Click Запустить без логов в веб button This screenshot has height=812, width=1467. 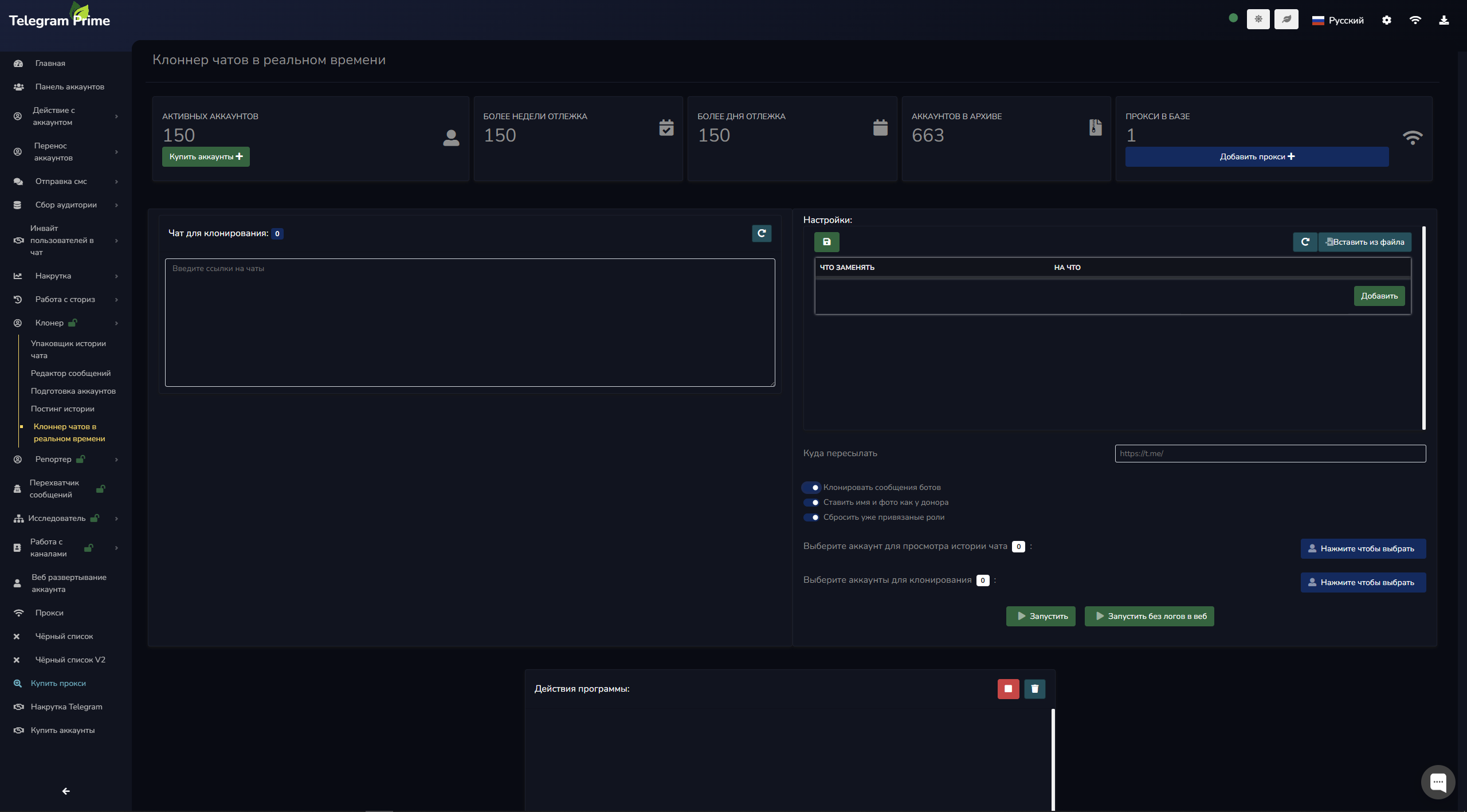1149,617
